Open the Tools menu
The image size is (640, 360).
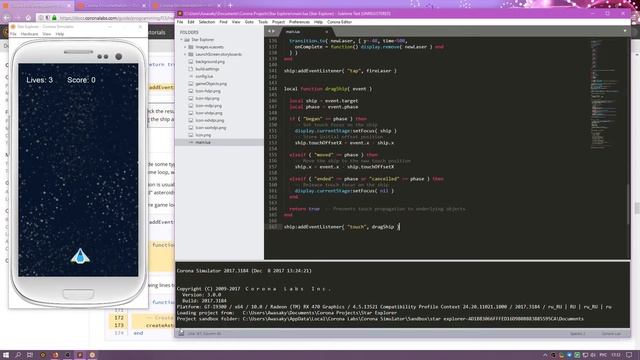coord(263,22)
